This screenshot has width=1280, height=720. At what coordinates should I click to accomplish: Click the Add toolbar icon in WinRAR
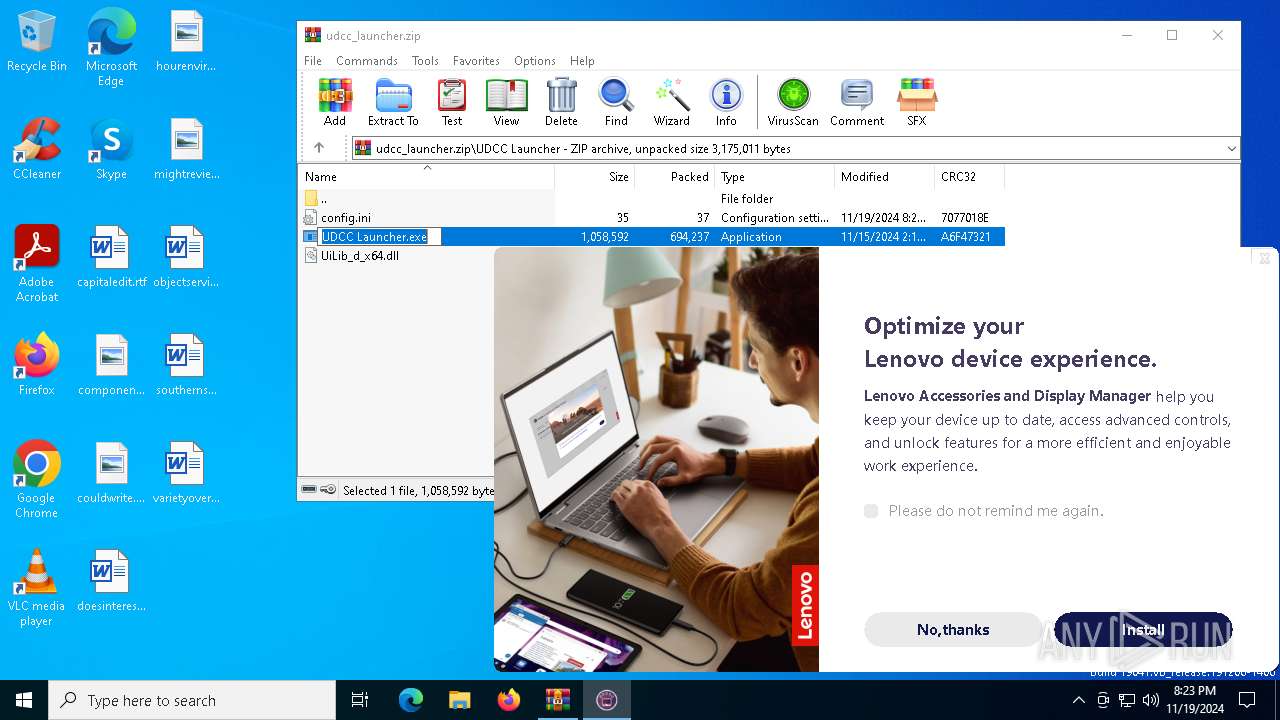pos(335,102)
